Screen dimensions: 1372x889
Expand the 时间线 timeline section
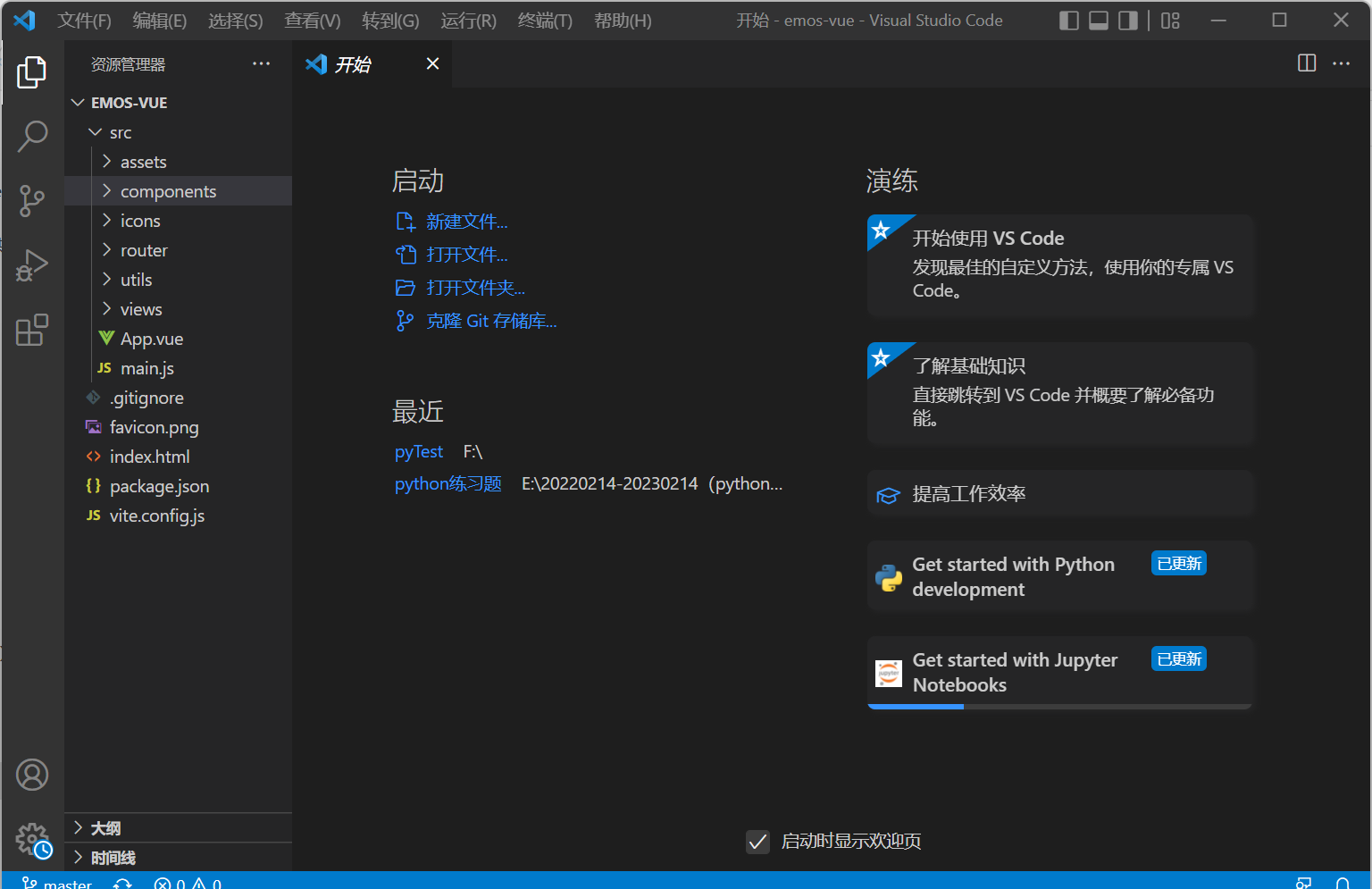click(x=179, y=858)
